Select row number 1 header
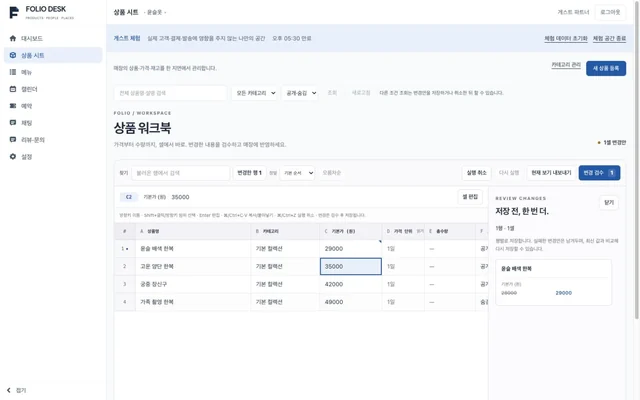This screenshot has height=400, width=640. (x=125, y=249)
